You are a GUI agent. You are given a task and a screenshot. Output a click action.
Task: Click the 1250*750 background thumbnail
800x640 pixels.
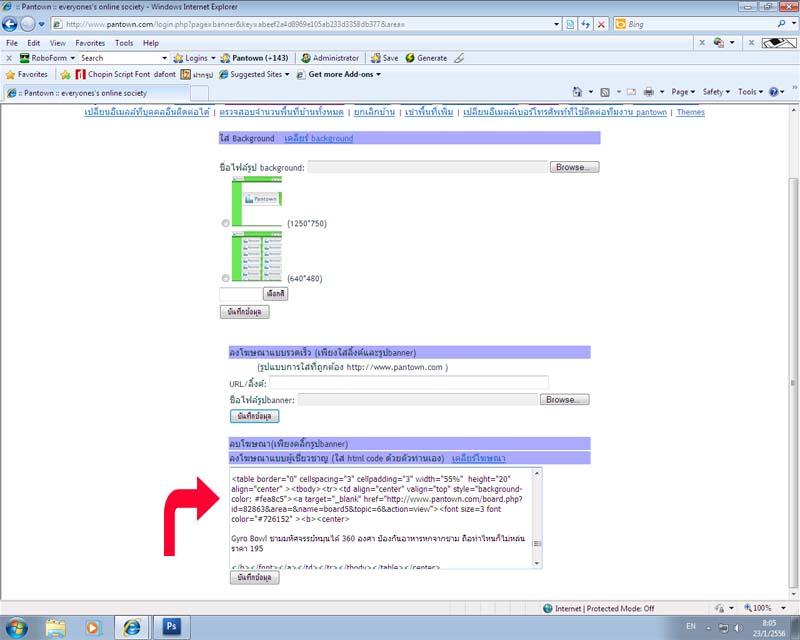(257, 202)
